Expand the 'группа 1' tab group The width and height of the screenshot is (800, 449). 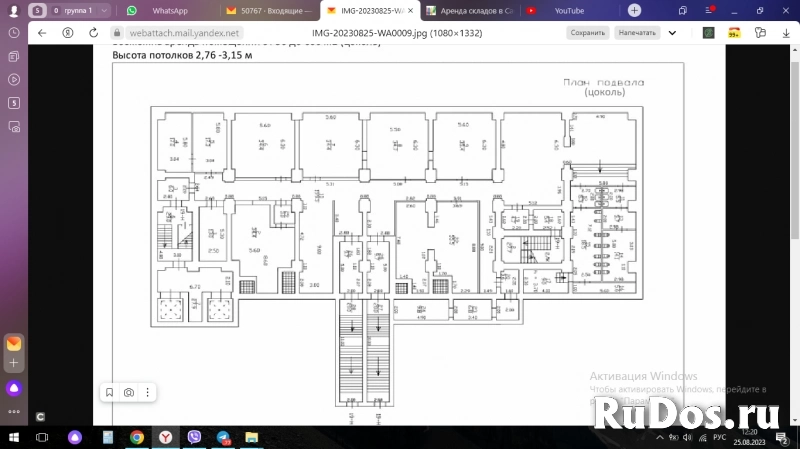[70, 10]
